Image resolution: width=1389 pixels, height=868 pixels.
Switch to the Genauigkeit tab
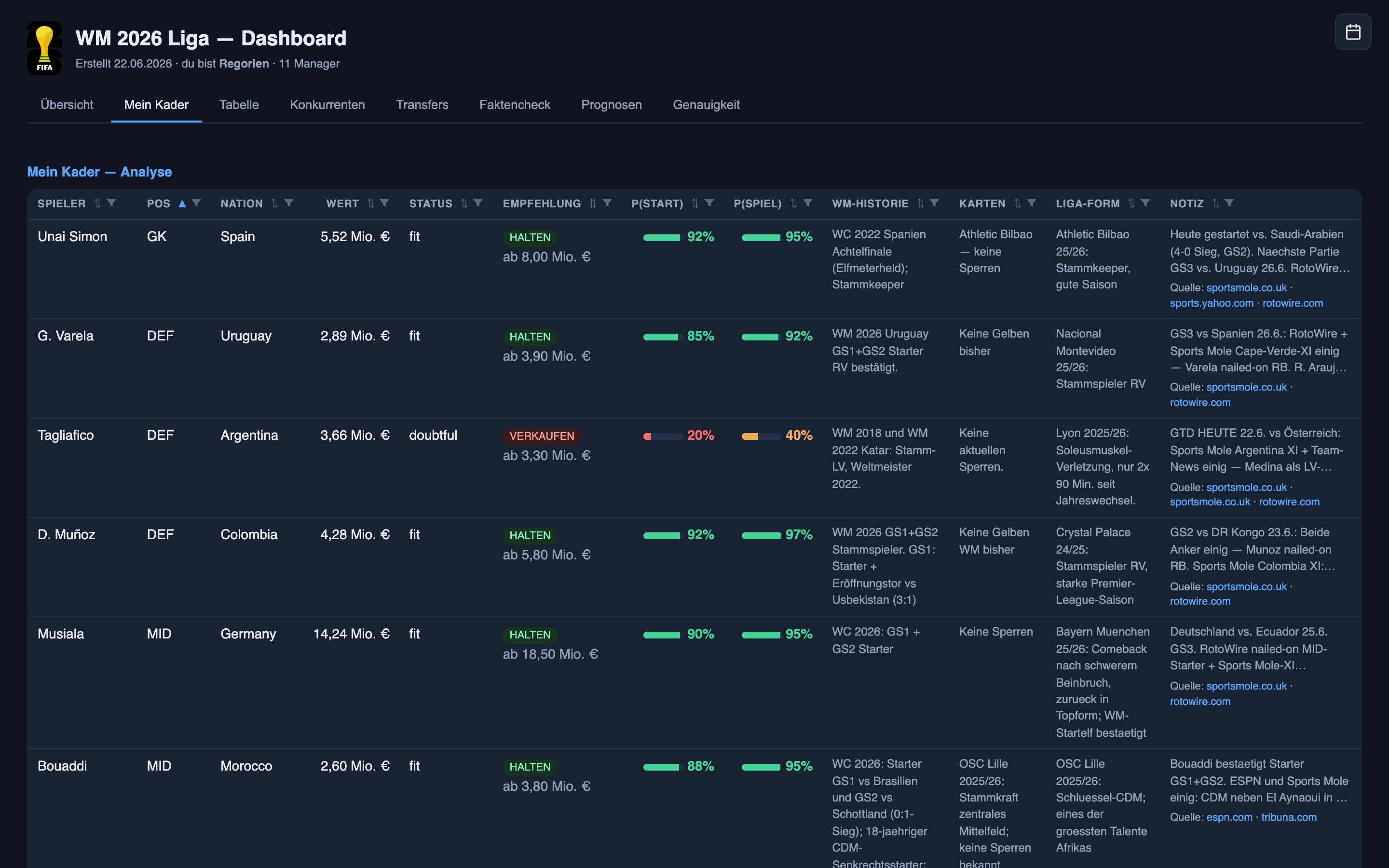pos(706,105)
